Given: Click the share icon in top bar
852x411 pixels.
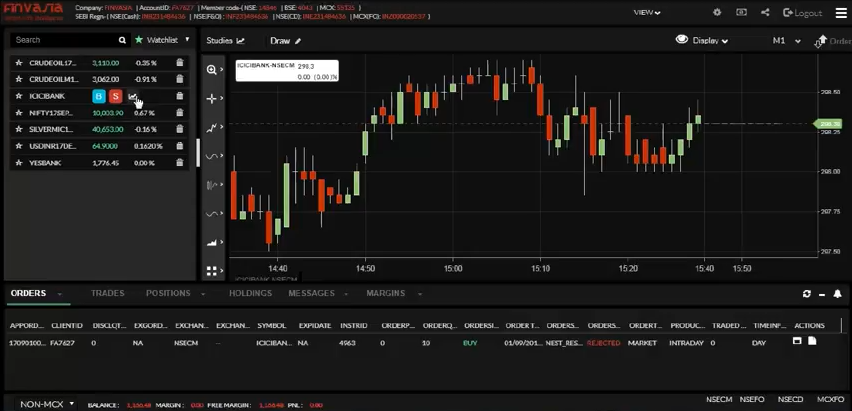Looking at the screenshot, I should [765, 12].
